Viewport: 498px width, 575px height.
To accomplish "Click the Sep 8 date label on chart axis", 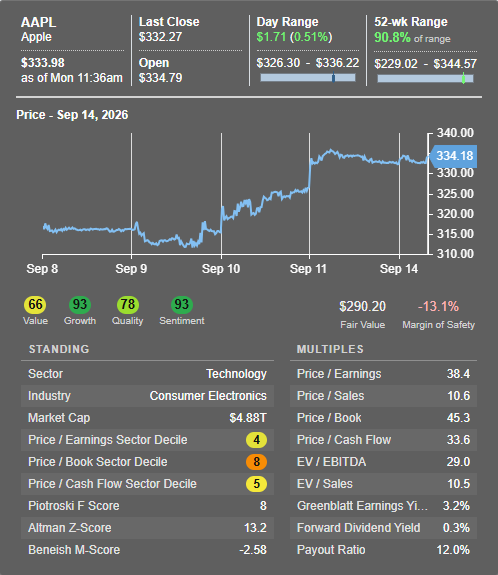I will [x=42, y=269].
